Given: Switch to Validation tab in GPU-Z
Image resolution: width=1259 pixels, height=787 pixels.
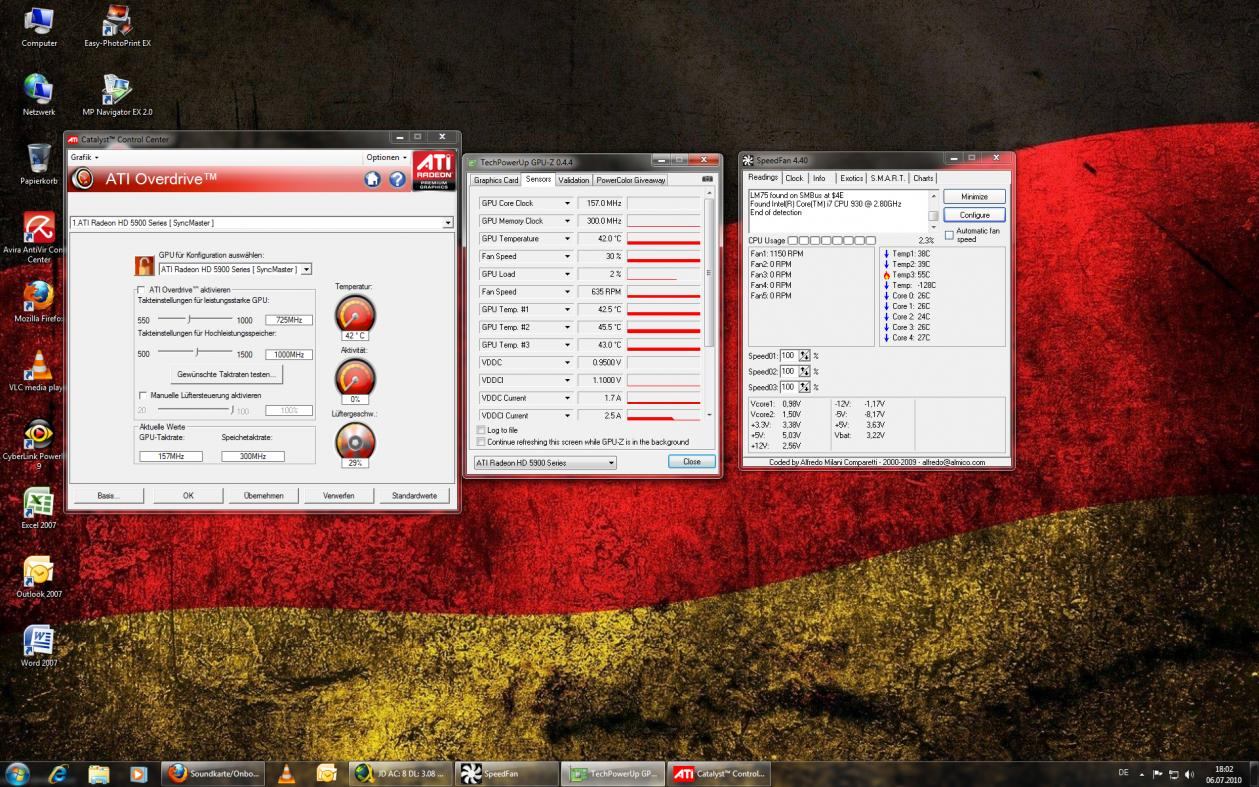Looking at the screenshot, I should (574, 180).
